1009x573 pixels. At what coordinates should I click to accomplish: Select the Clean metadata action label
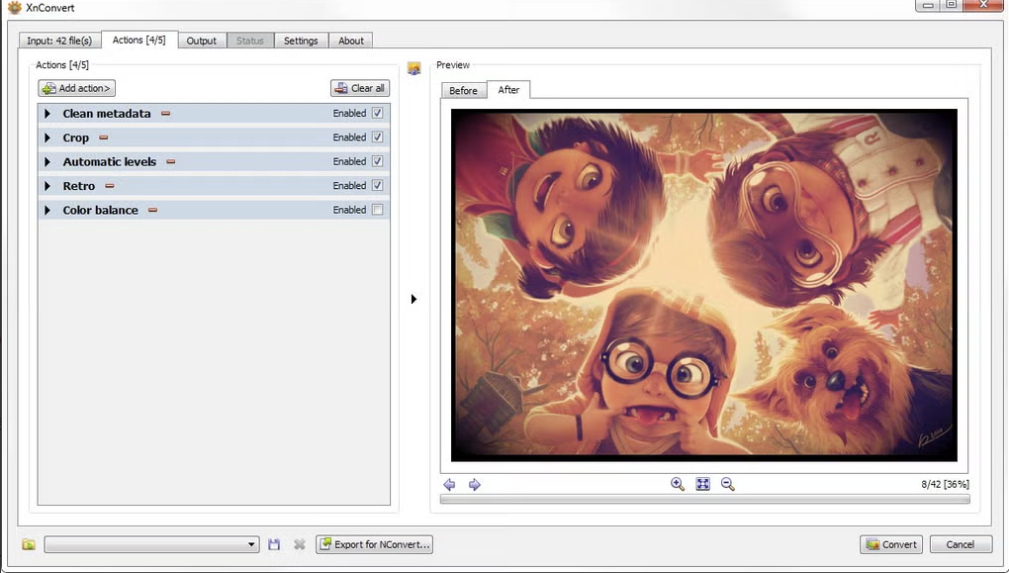pos(107,113)
